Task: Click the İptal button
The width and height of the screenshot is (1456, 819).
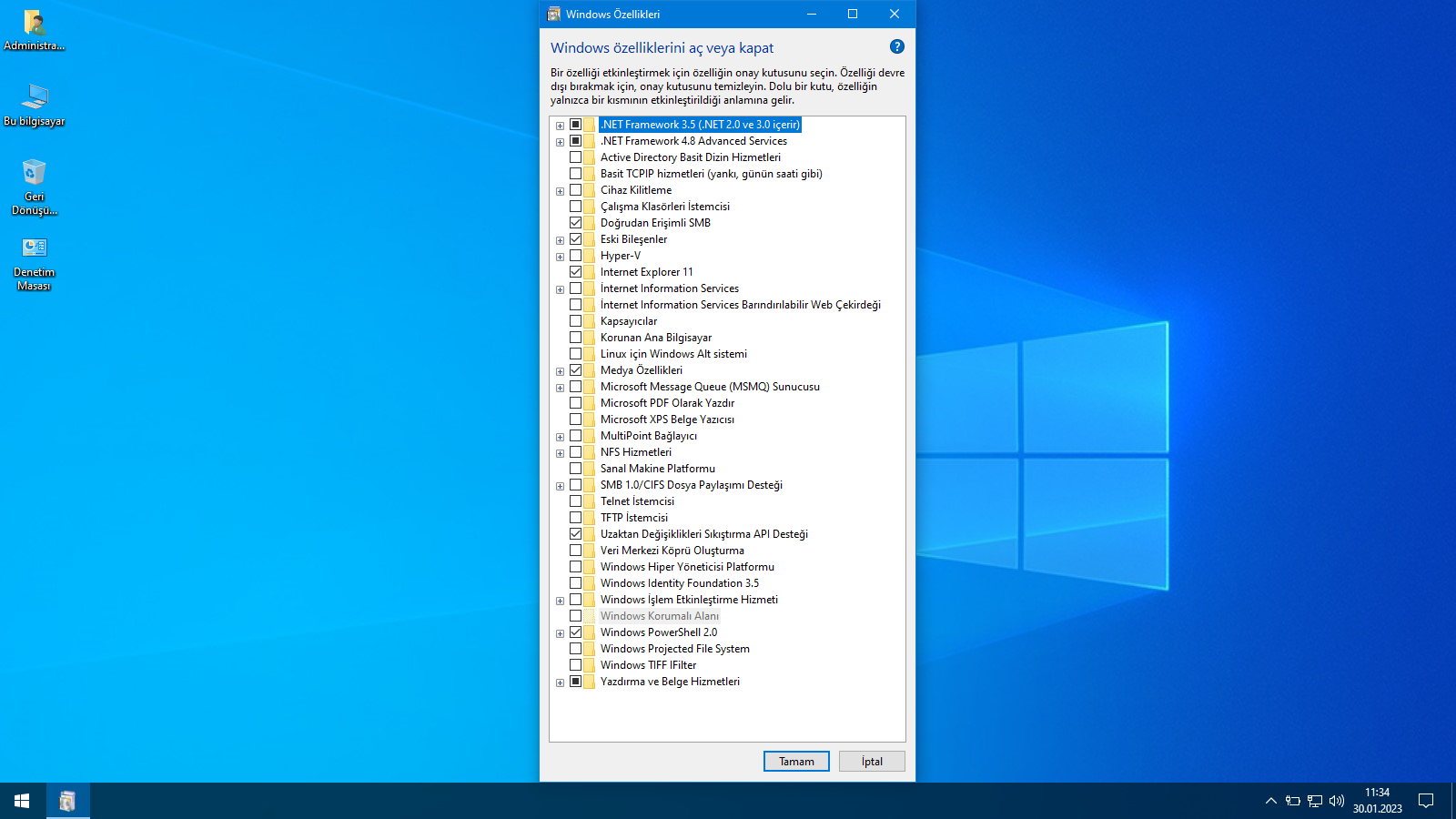Action: click(x=871, y=762)
